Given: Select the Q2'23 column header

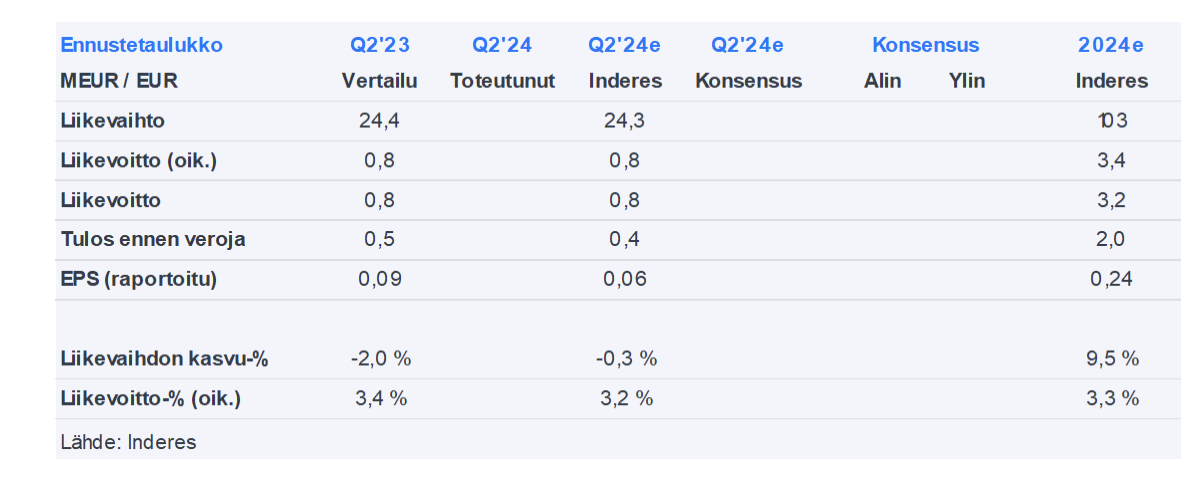Looking at the screenshot, I should click(380, 45).
